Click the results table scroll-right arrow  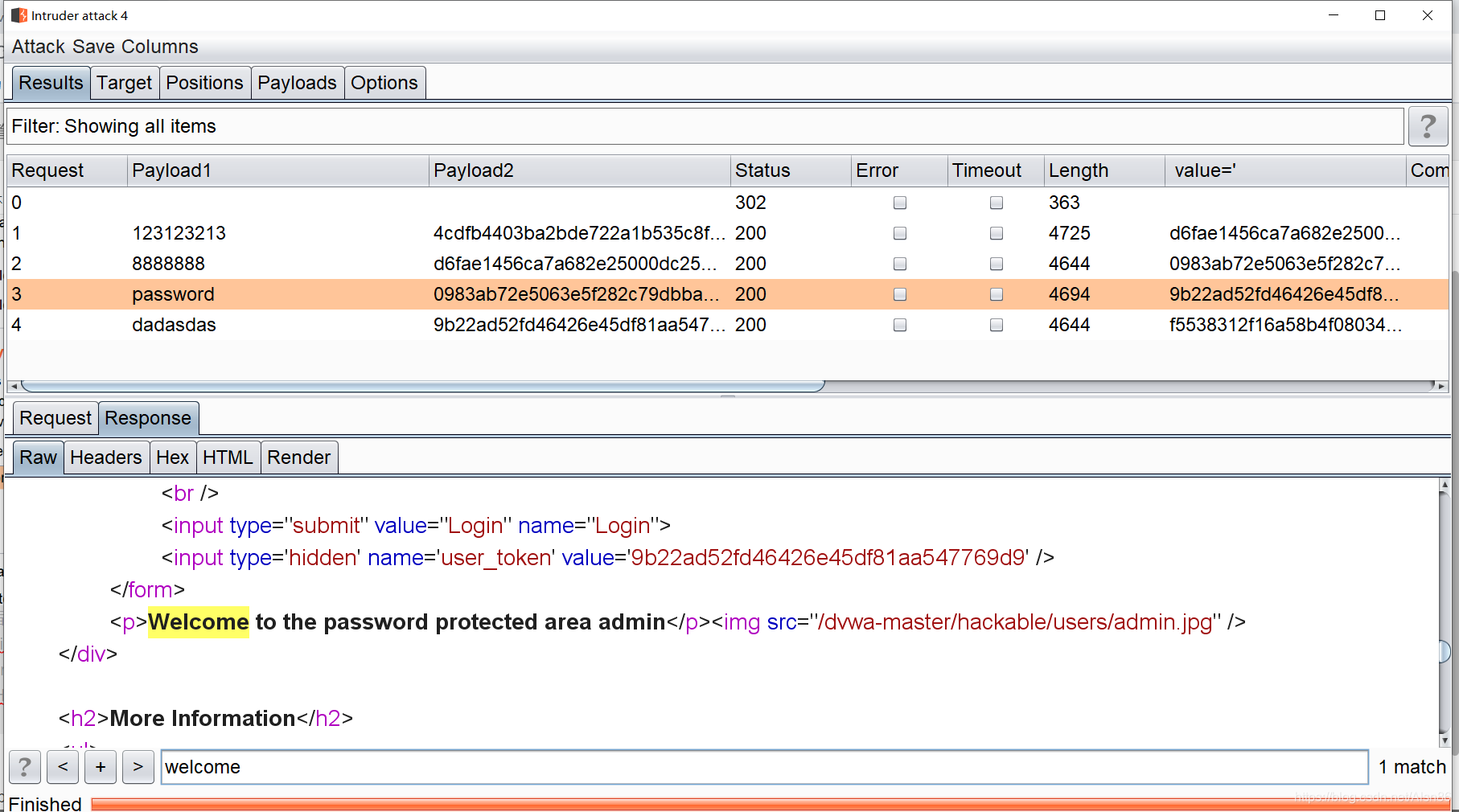pyautogui.click(x=1441, y=387)
